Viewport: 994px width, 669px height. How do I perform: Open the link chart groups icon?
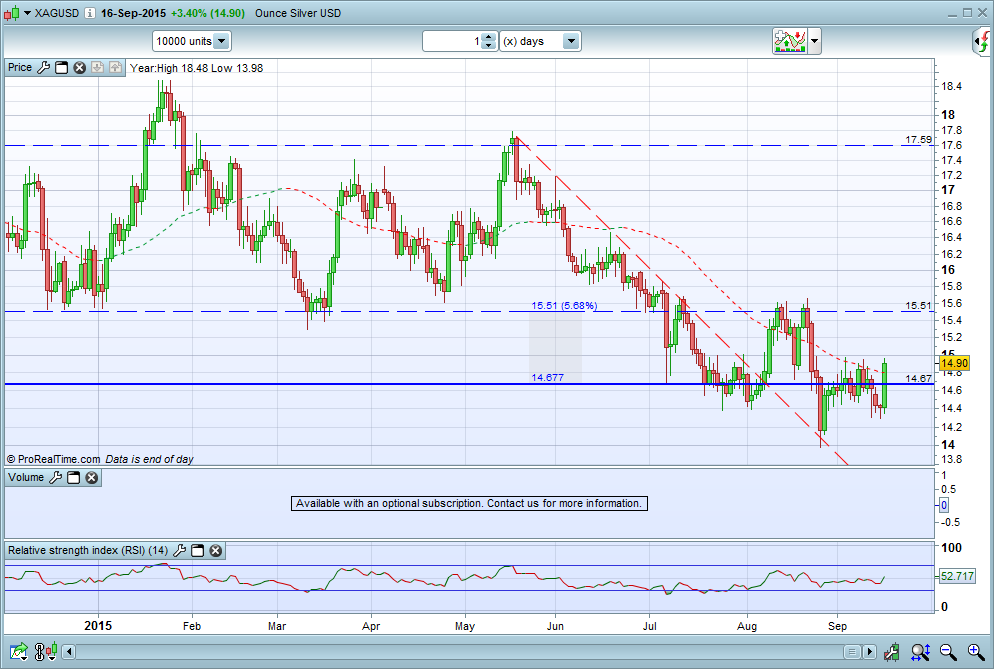46,651
